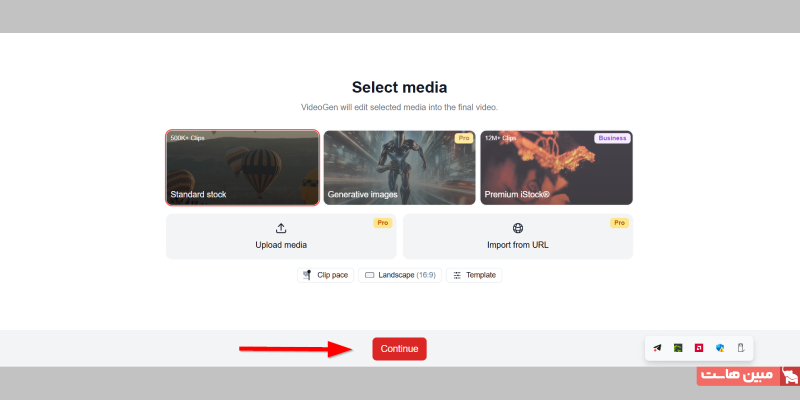
Task: Click the Pro badge on Upload media
Action: [383, 223]
